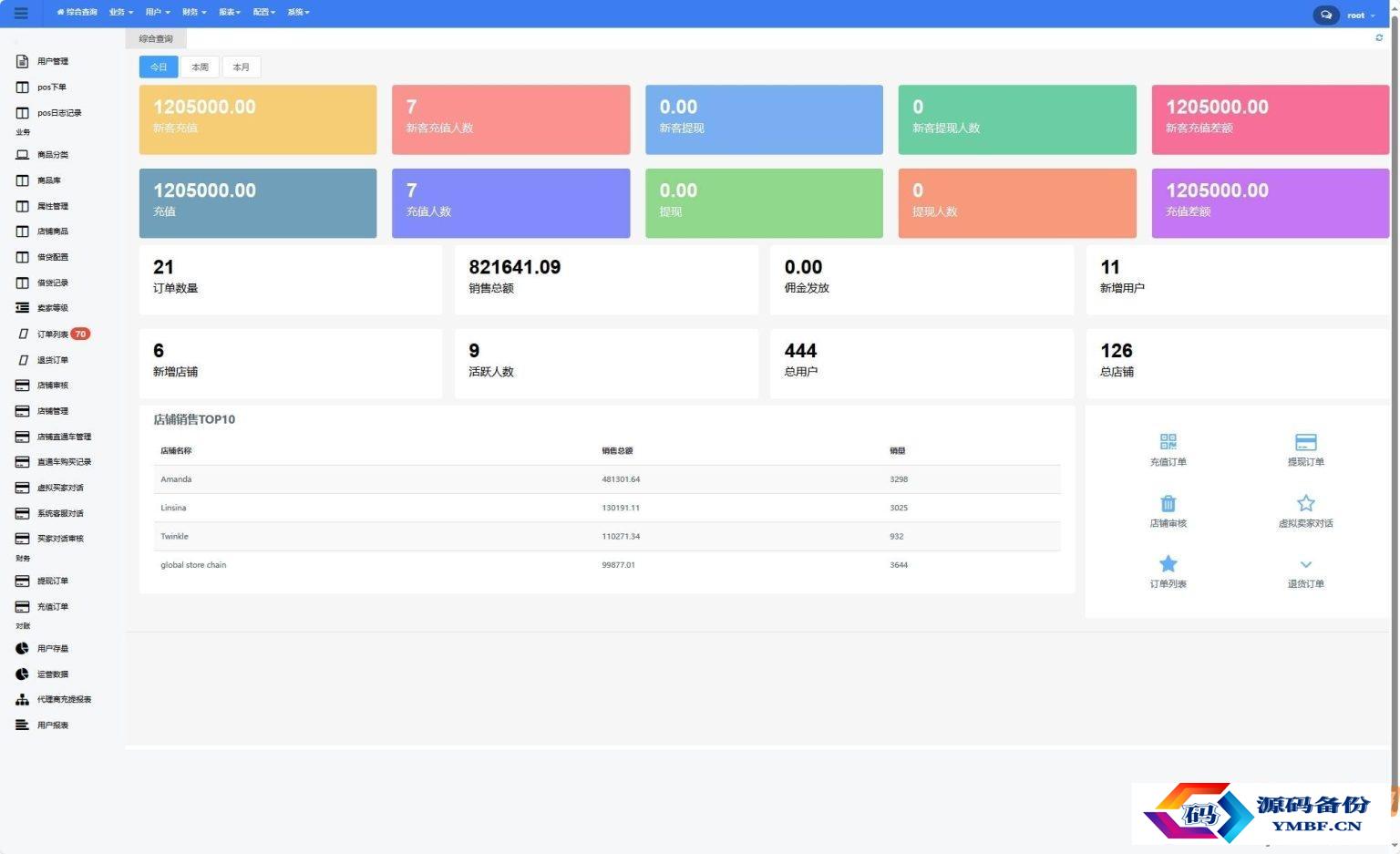Click the 销售总额 821641.09 stat card
The image size is (1400, 854).
(606, 280)
